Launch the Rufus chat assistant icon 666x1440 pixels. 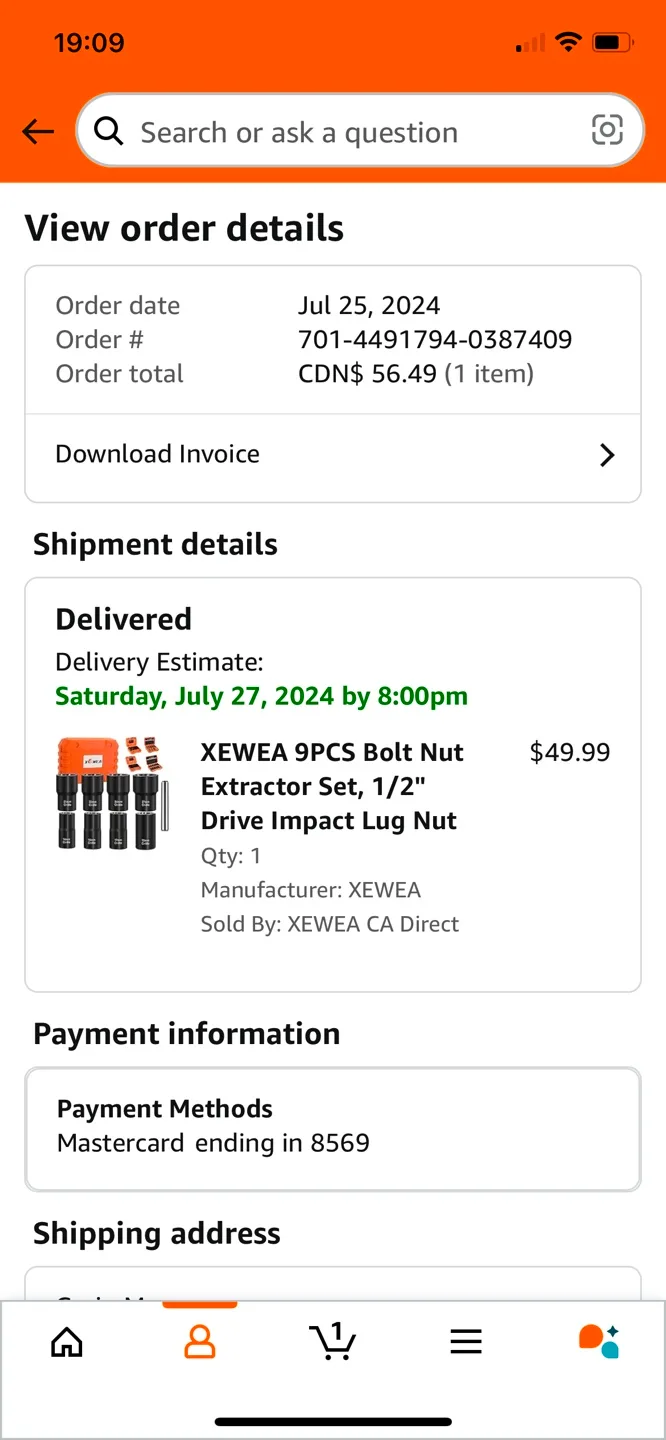[x=597, y=1341]
